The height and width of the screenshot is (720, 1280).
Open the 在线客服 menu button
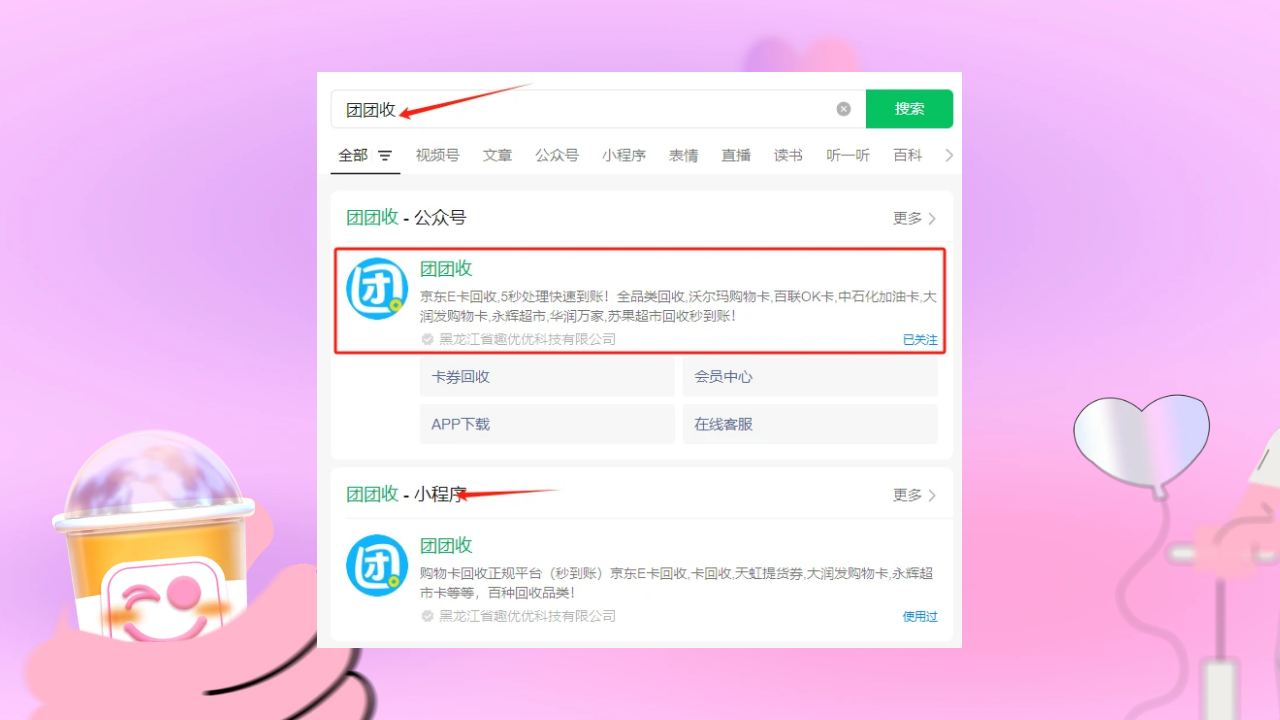[x=810, y=424]
